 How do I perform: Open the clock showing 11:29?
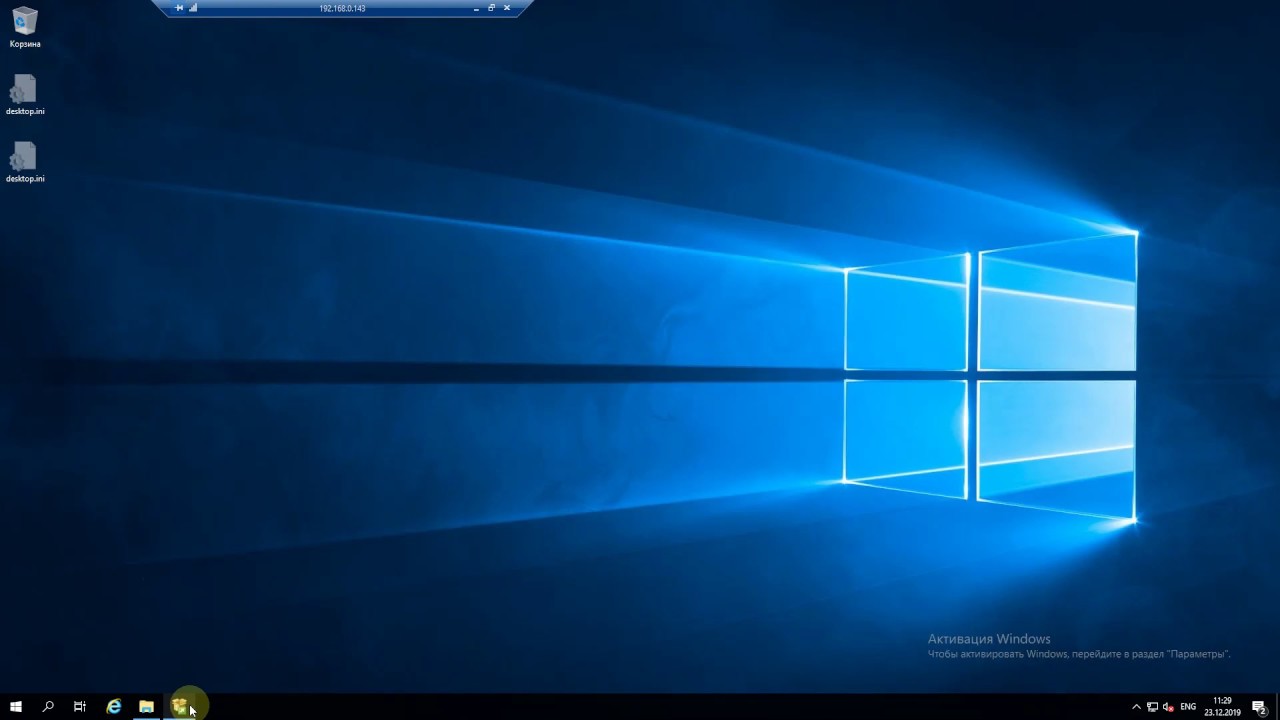tap(1222, 707)
